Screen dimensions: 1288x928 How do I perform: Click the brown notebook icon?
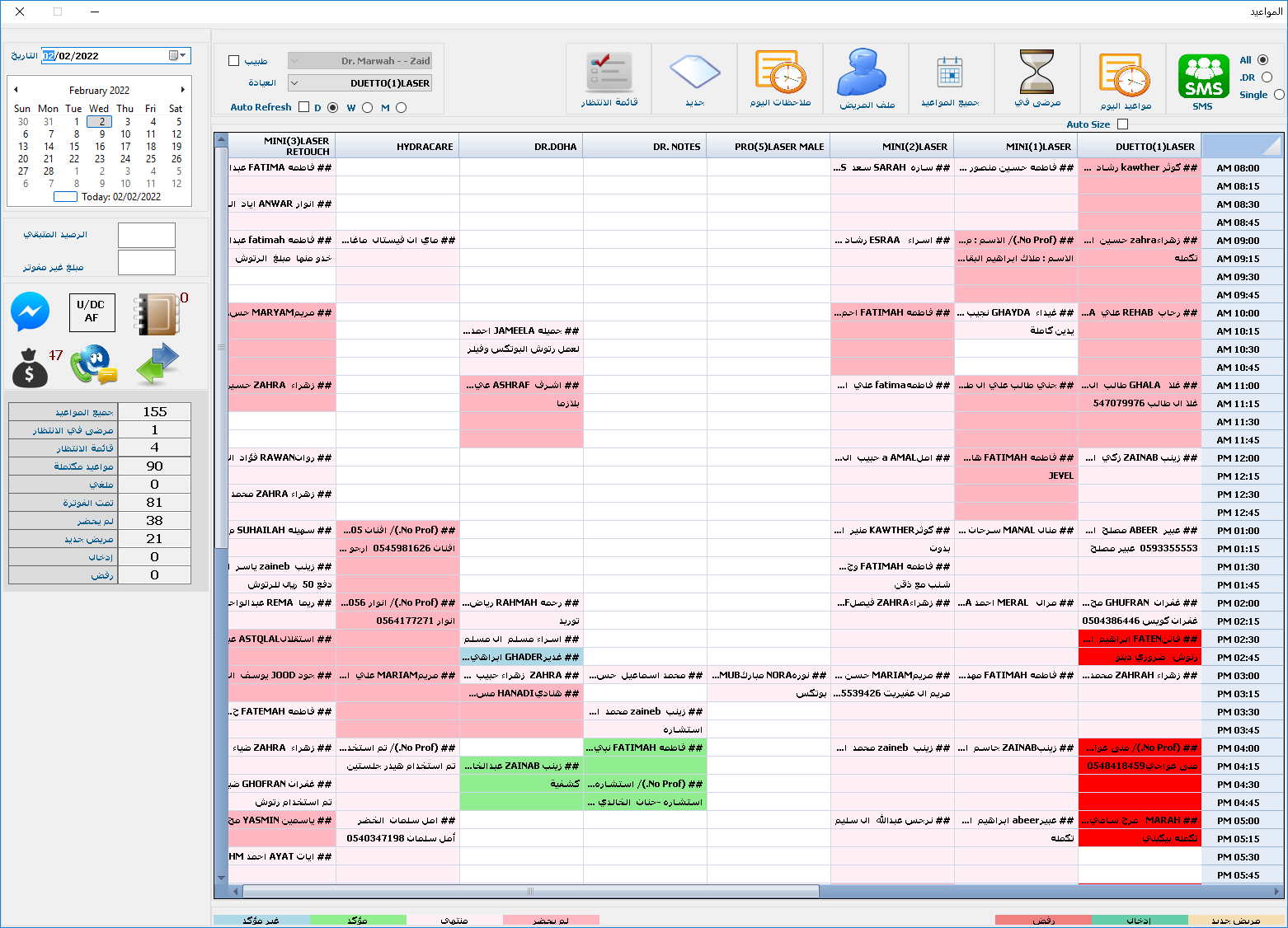pos(157,314)
